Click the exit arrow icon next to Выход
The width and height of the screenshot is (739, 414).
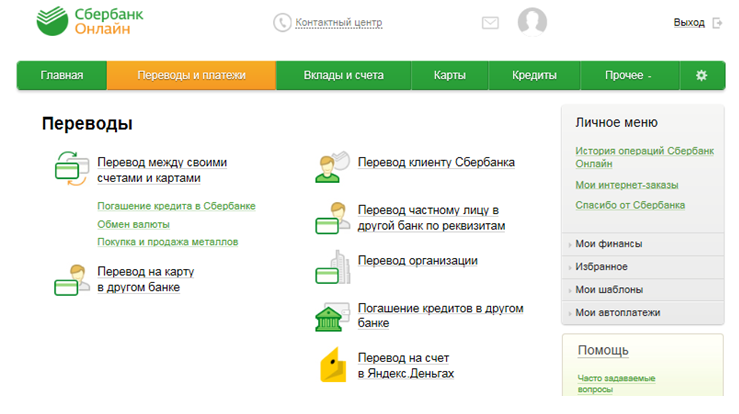(x=717, y=23)
